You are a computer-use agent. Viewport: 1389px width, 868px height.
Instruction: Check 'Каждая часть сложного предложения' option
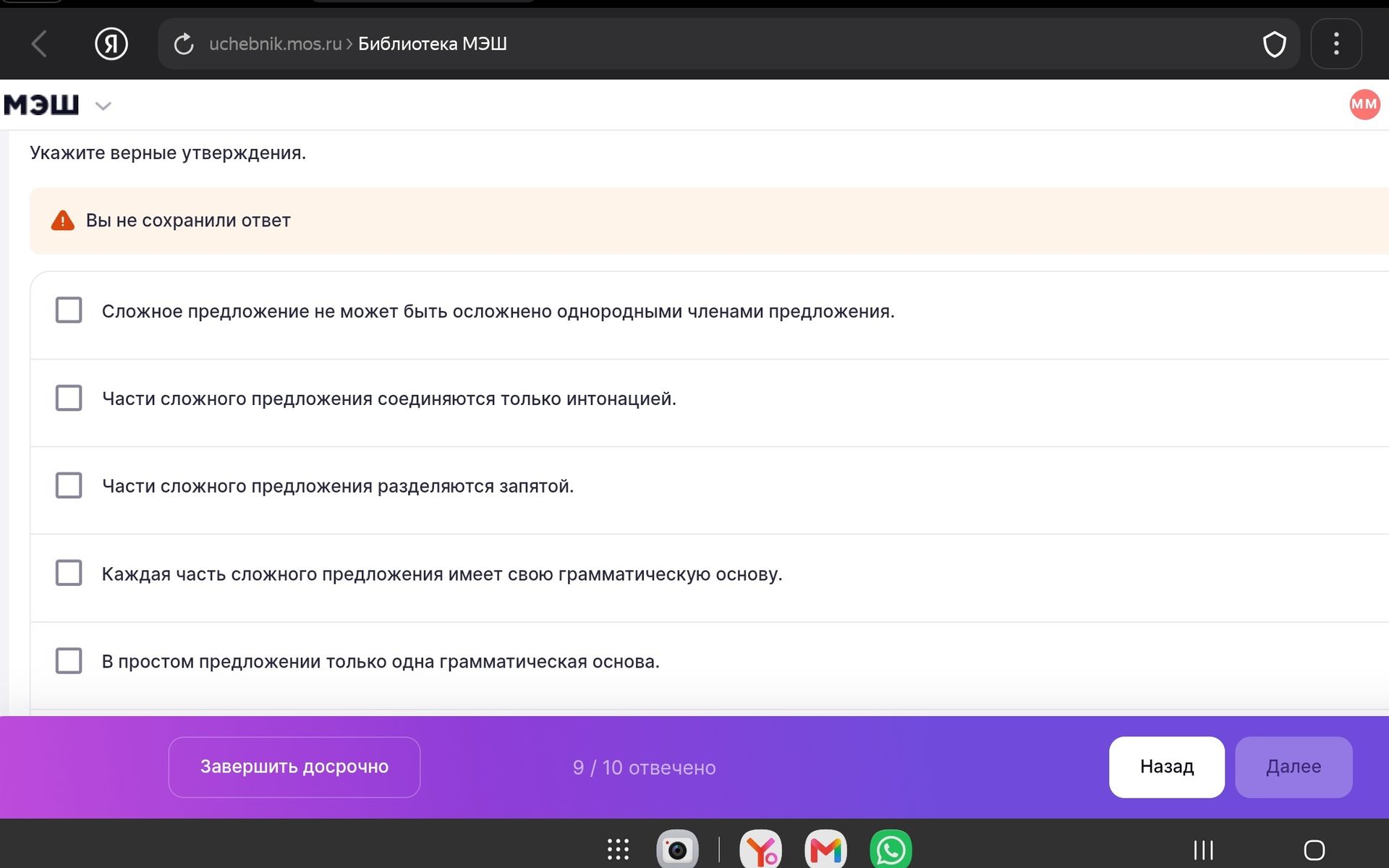point(69,573)
